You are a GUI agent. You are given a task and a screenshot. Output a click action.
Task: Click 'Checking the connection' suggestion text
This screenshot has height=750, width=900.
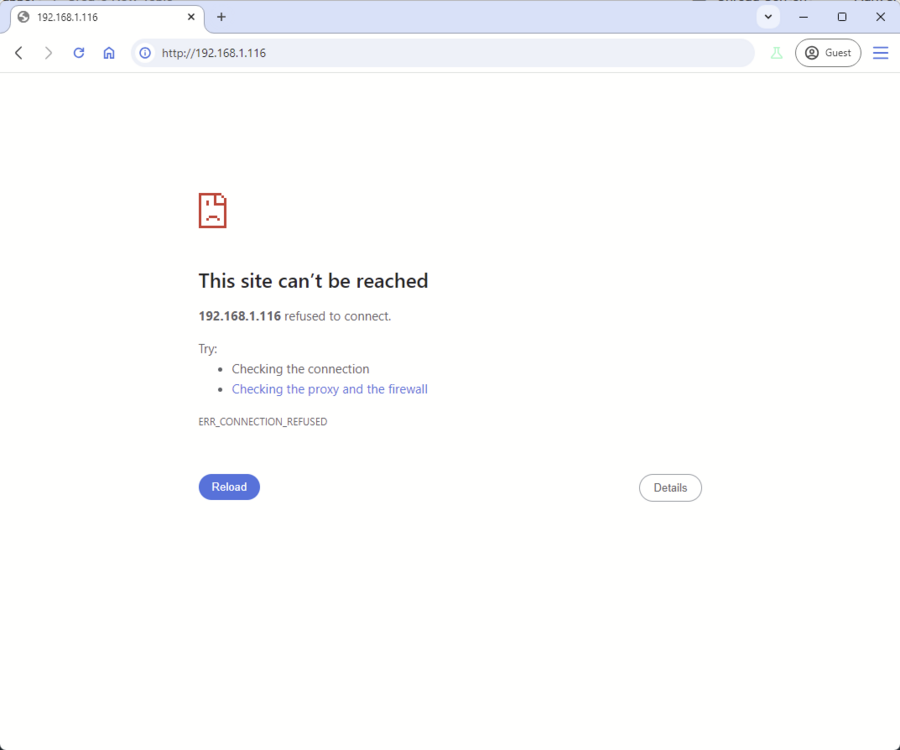[x=300, y=369]
